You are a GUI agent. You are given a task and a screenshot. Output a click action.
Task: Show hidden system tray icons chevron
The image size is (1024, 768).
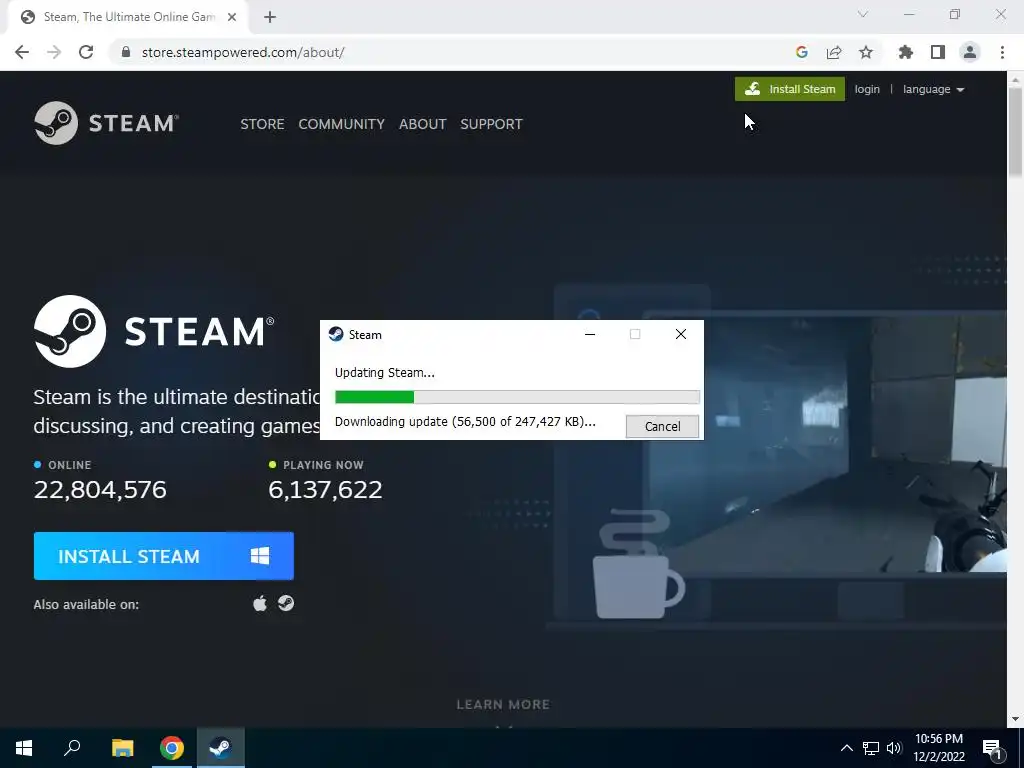(x=846, y=748)
